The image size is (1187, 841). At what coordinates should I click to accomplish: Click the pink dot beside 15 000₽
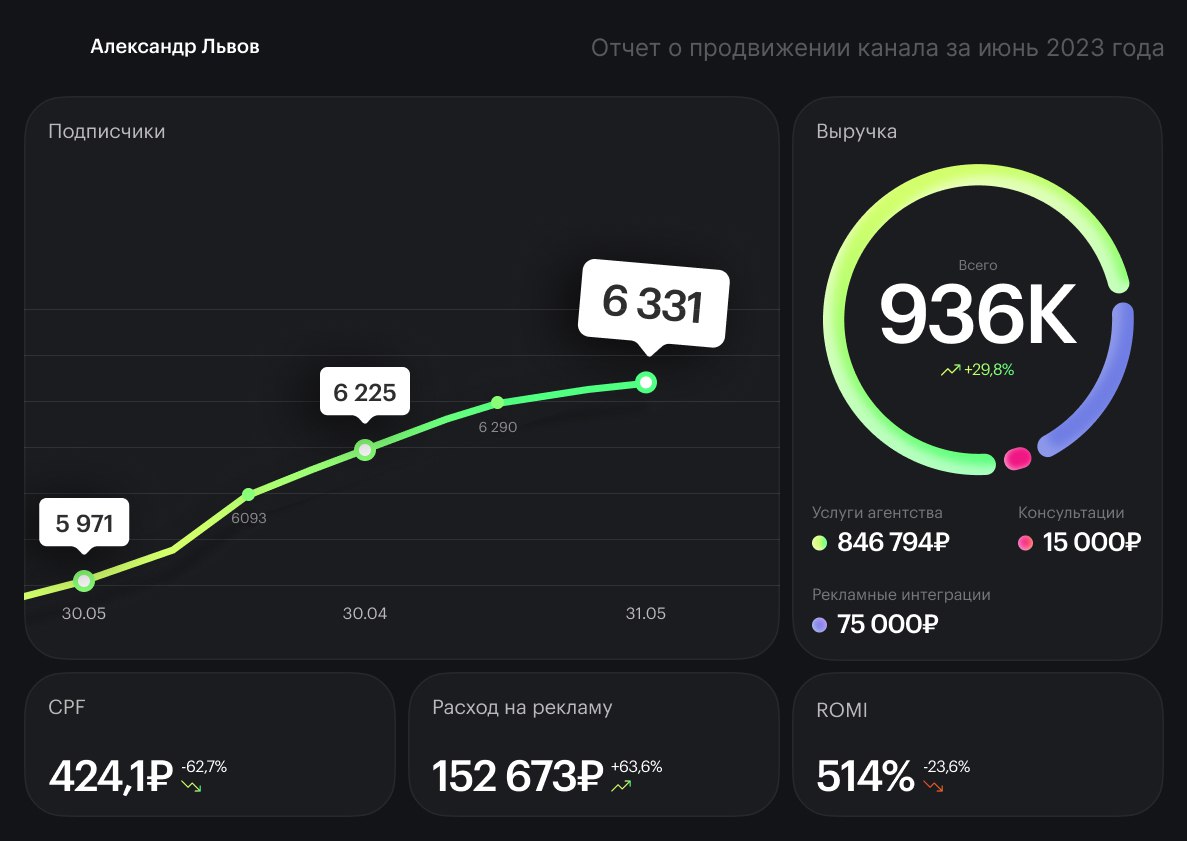(1025, 543)
